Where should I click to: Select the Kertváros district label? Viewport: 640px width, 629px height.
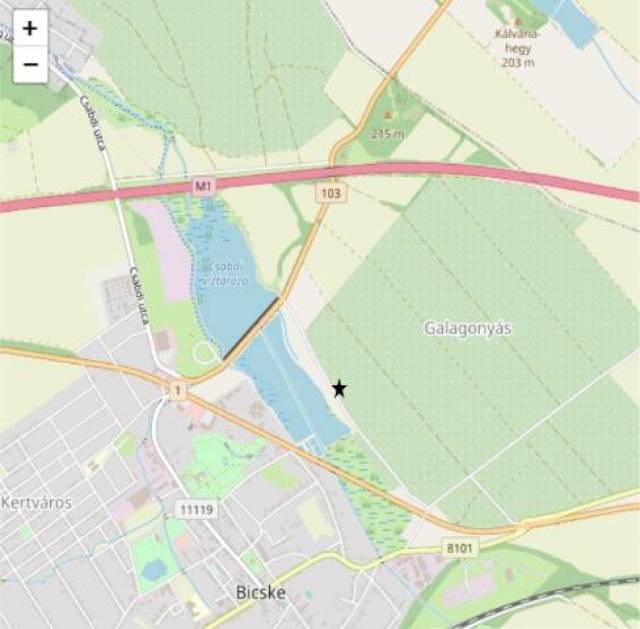click(36, 502)
